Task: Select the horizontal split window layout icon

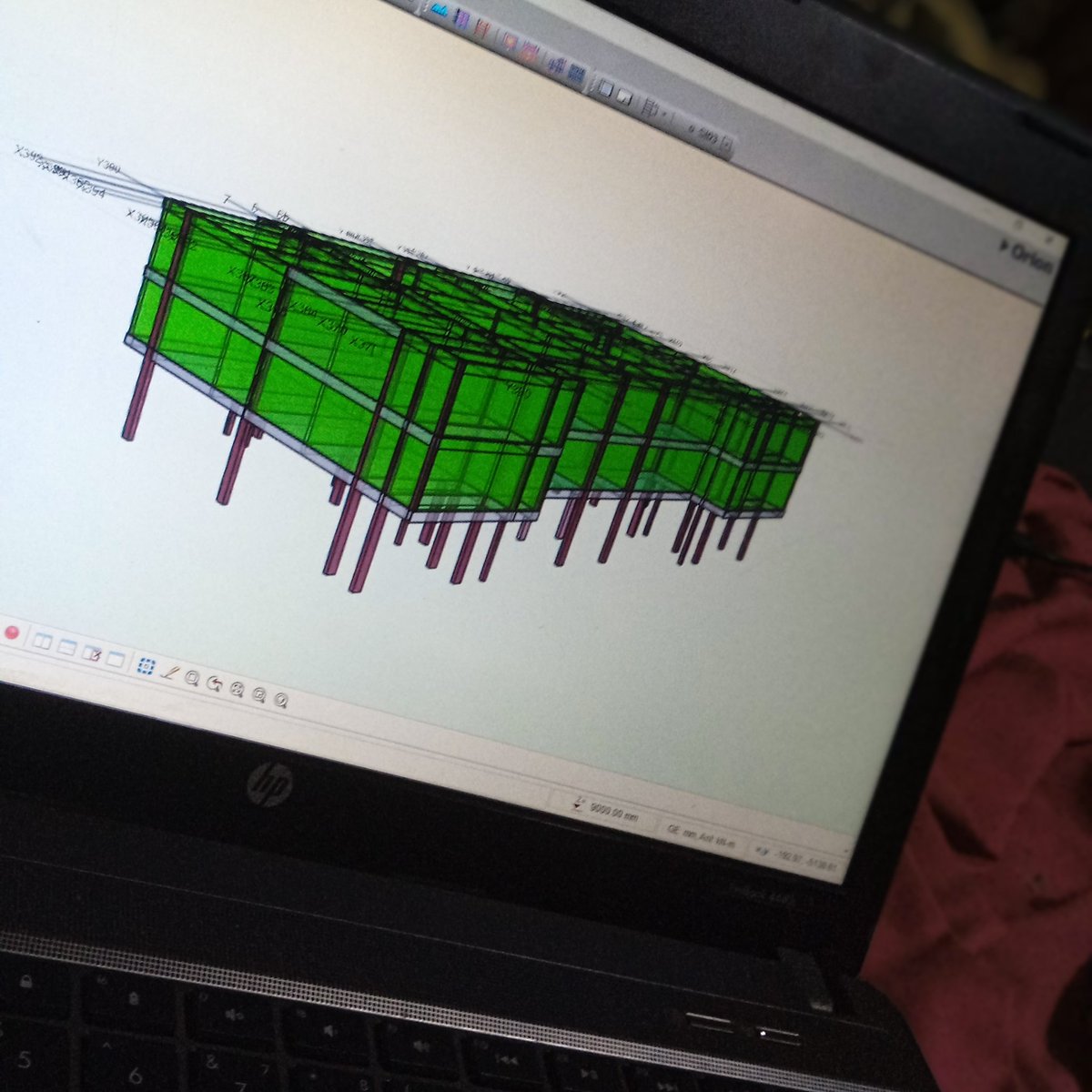Action: coord(66,647)
